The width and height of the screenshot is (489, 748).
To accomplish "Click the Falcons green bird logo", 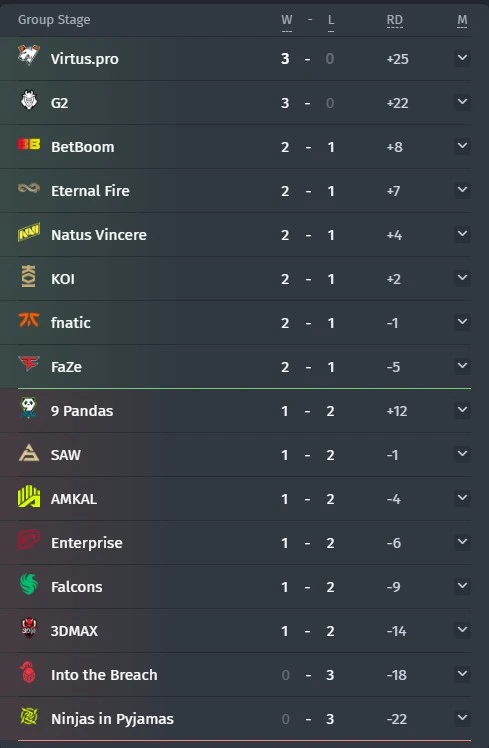I will coord(29,584).
